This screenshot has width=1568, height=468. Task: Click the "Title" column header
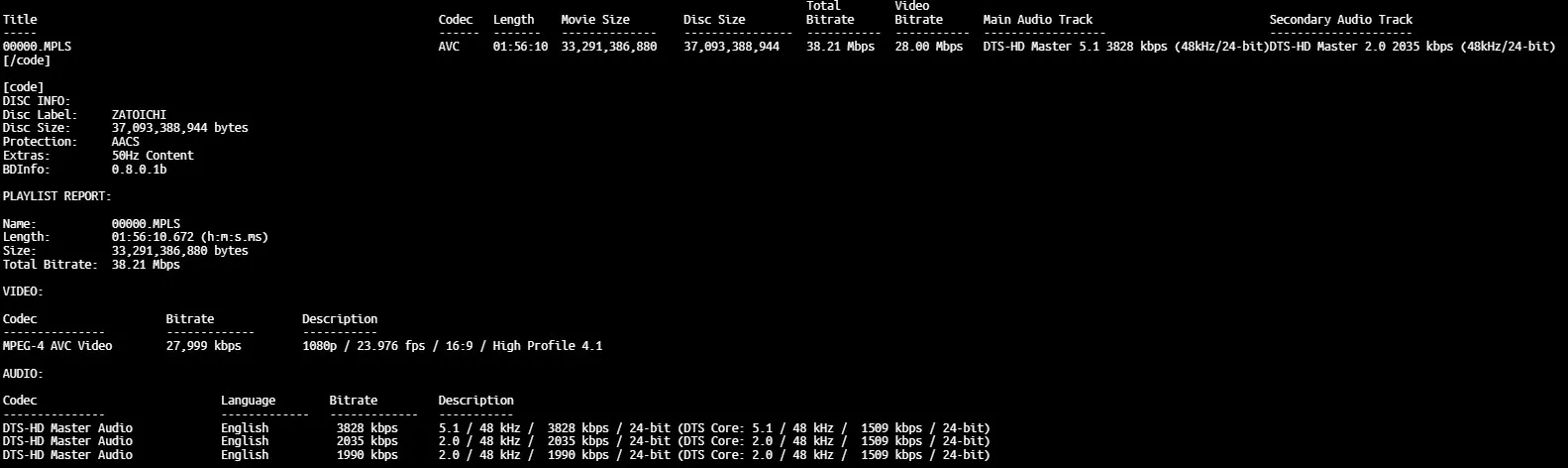(x=20, y=20)
